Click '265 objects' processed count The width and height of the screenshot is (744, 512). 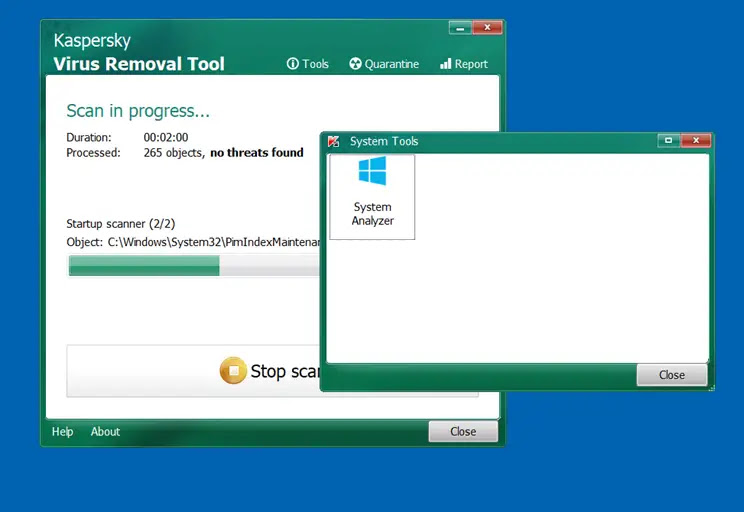tap(173, 153)
